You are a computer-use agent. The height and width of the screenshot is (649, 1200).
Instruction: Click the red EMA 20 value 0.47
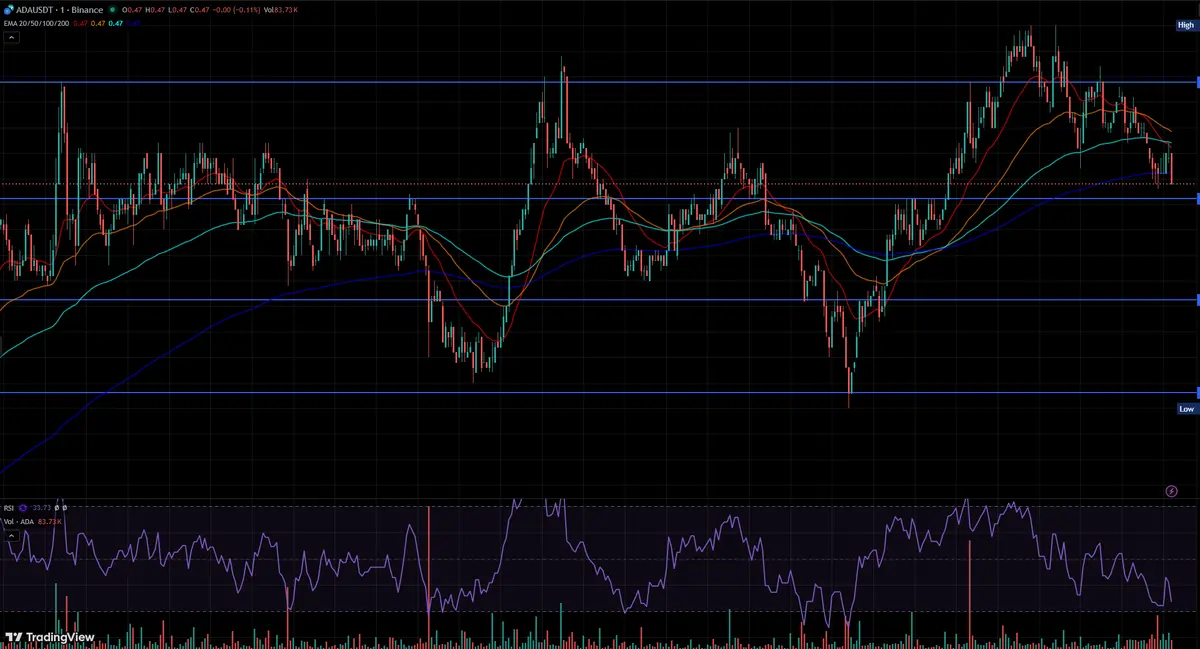(x=81, y=23)
